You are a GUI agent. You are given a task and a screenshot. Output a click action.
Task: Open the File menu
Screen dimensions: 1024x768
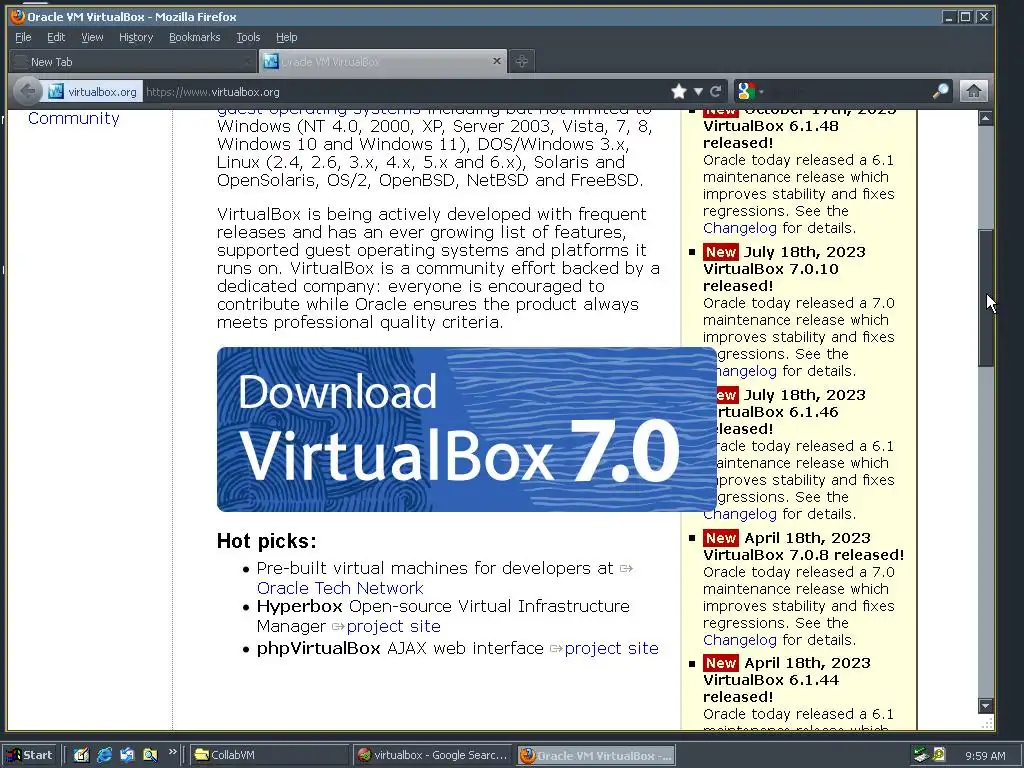click(23, 37)
